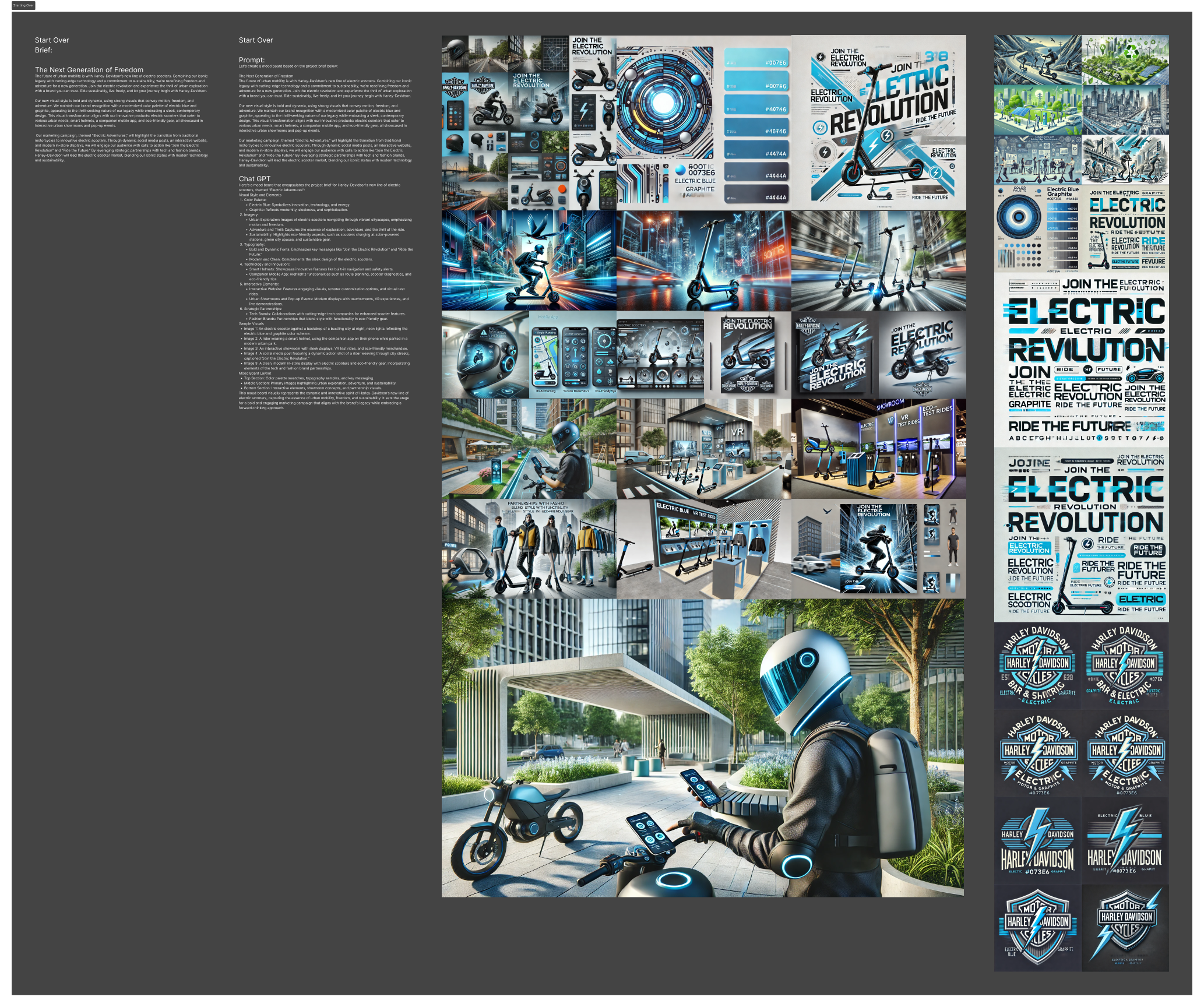Image resolution: width=1204 pixels, height=1007 pixels.
Task: Select lightning logo labeled 'ELECTRIC BLUE' on top
Action: tap(1125, 841)
